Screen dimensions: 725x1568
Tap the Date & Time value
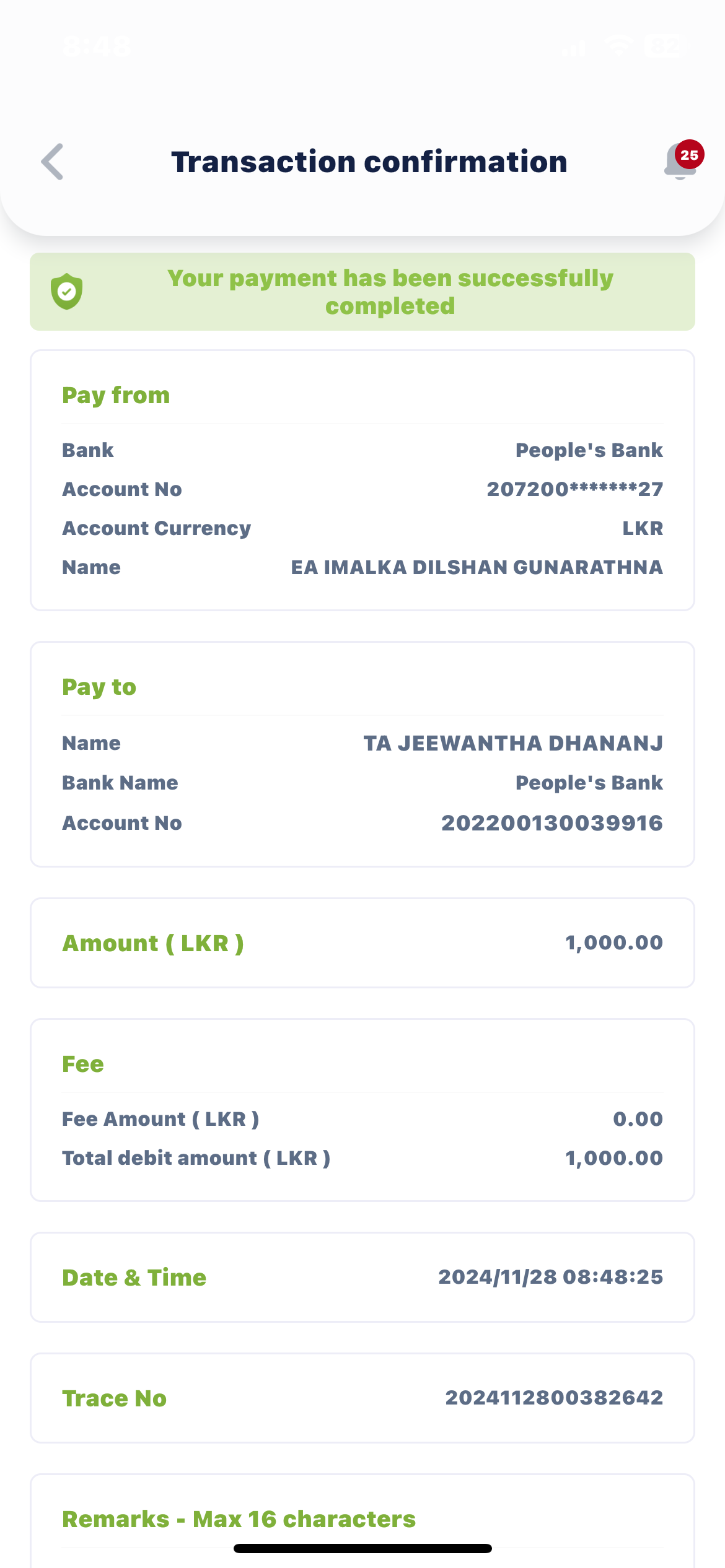[x=550, y=1277]
